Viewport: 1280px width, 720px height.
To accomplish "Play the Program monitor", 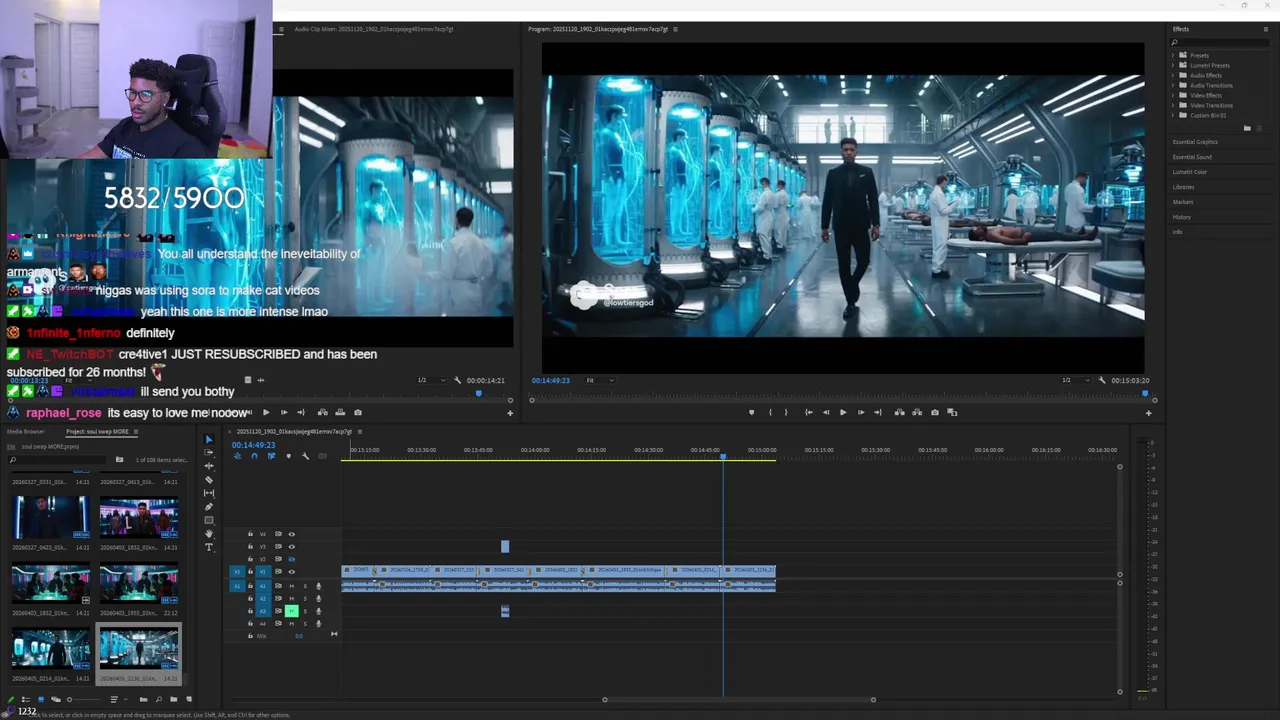I will pyautogui.click(x=843, y=412).
